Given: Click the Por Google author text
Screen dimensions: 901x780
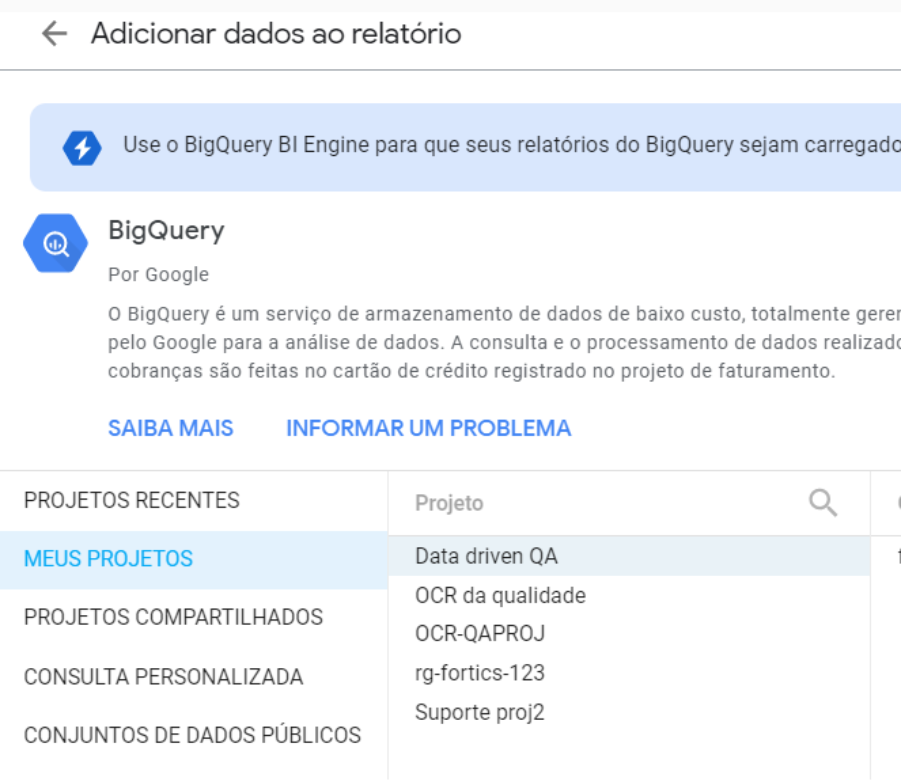Looking at the screenshot, I should (x=158, y=275).
